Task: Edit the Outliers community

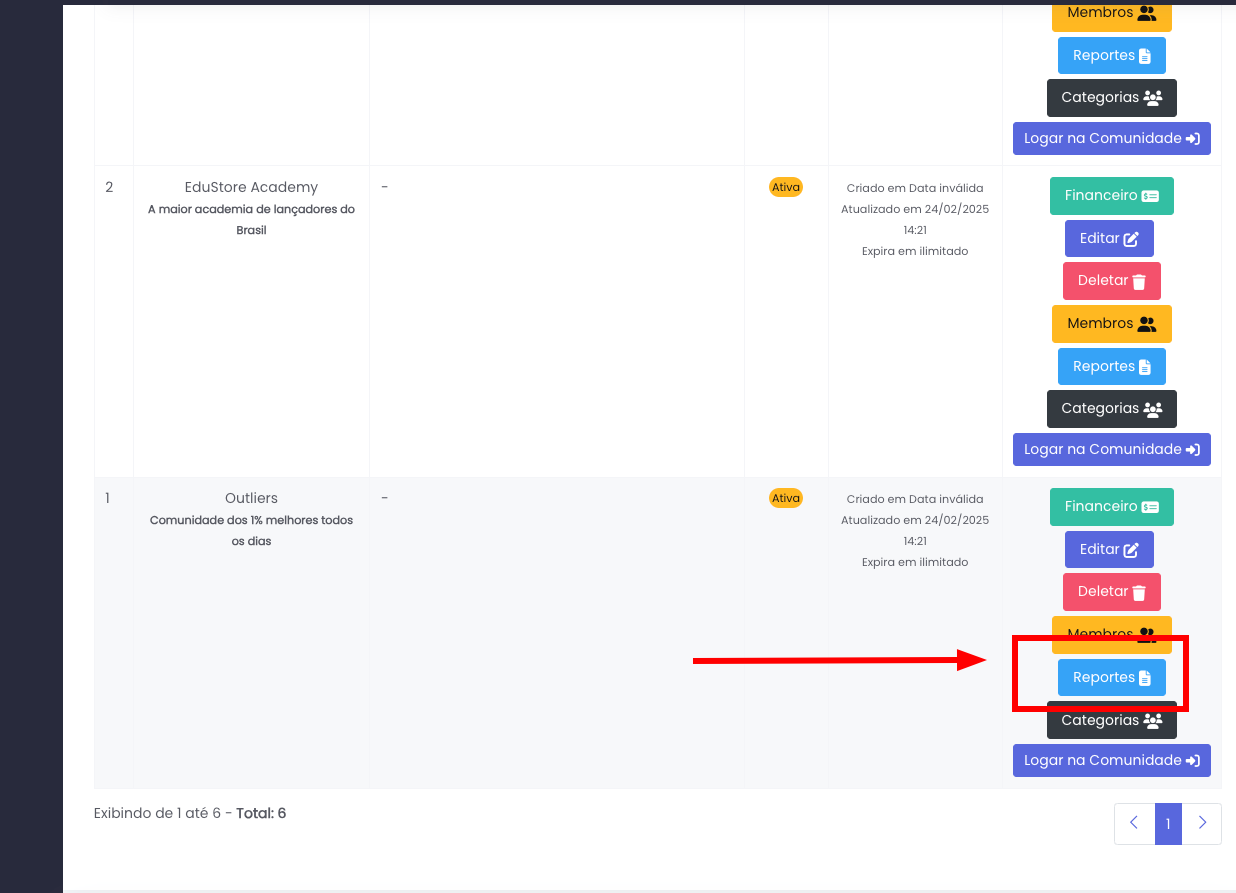Action: pyautogui.click(x=1109, y=550)
